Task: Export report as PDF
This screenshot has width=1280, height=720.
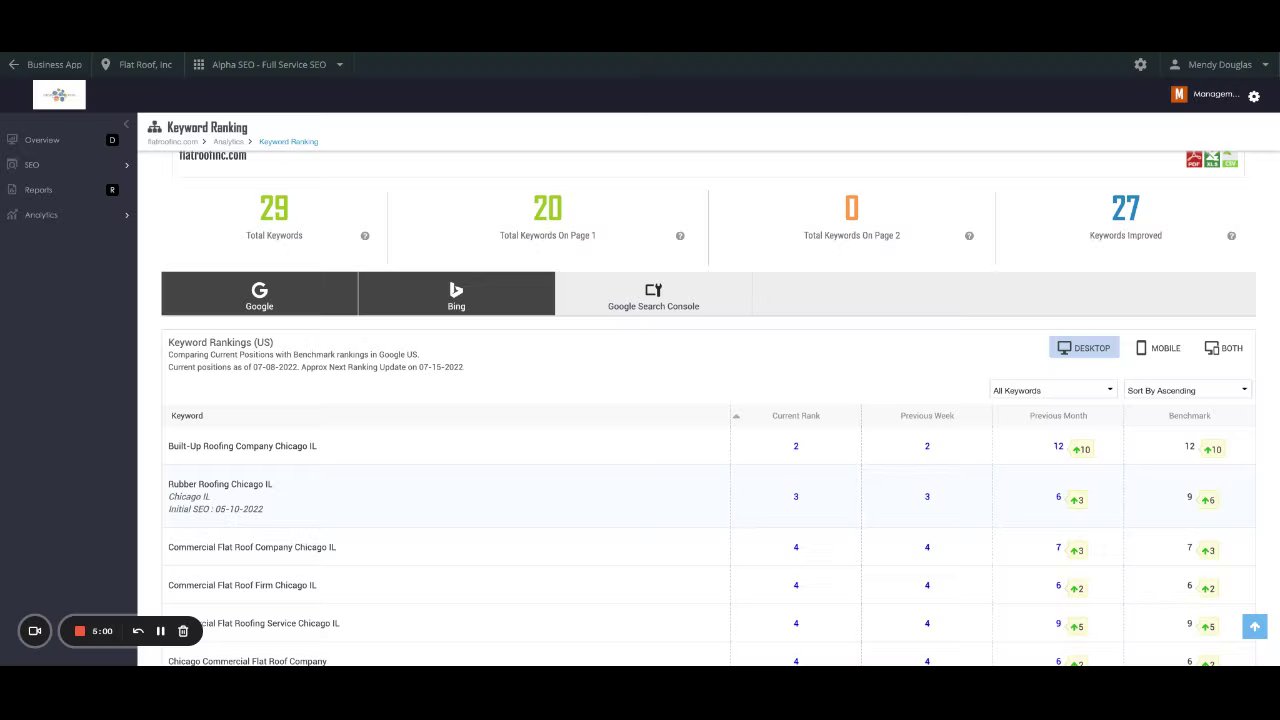Action: tap(1194, 160)
